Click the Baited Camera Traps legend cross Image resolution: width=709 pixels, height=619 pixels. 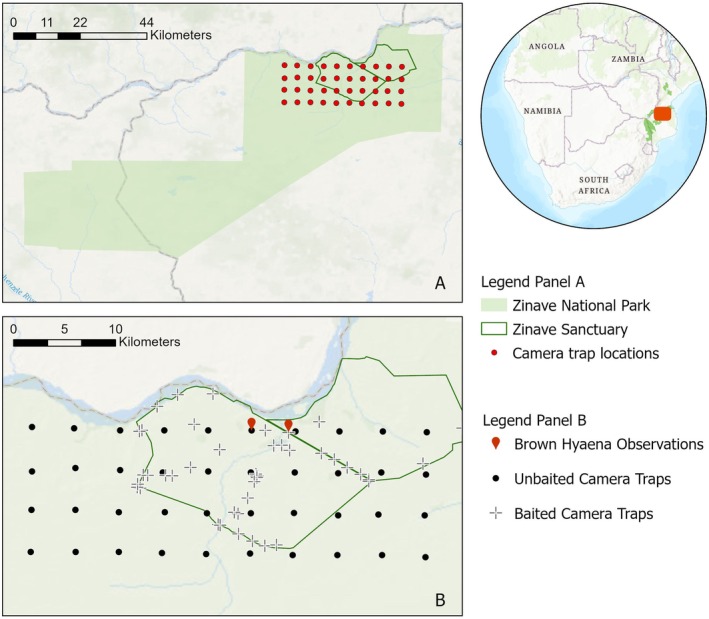[x=496, y=513]
